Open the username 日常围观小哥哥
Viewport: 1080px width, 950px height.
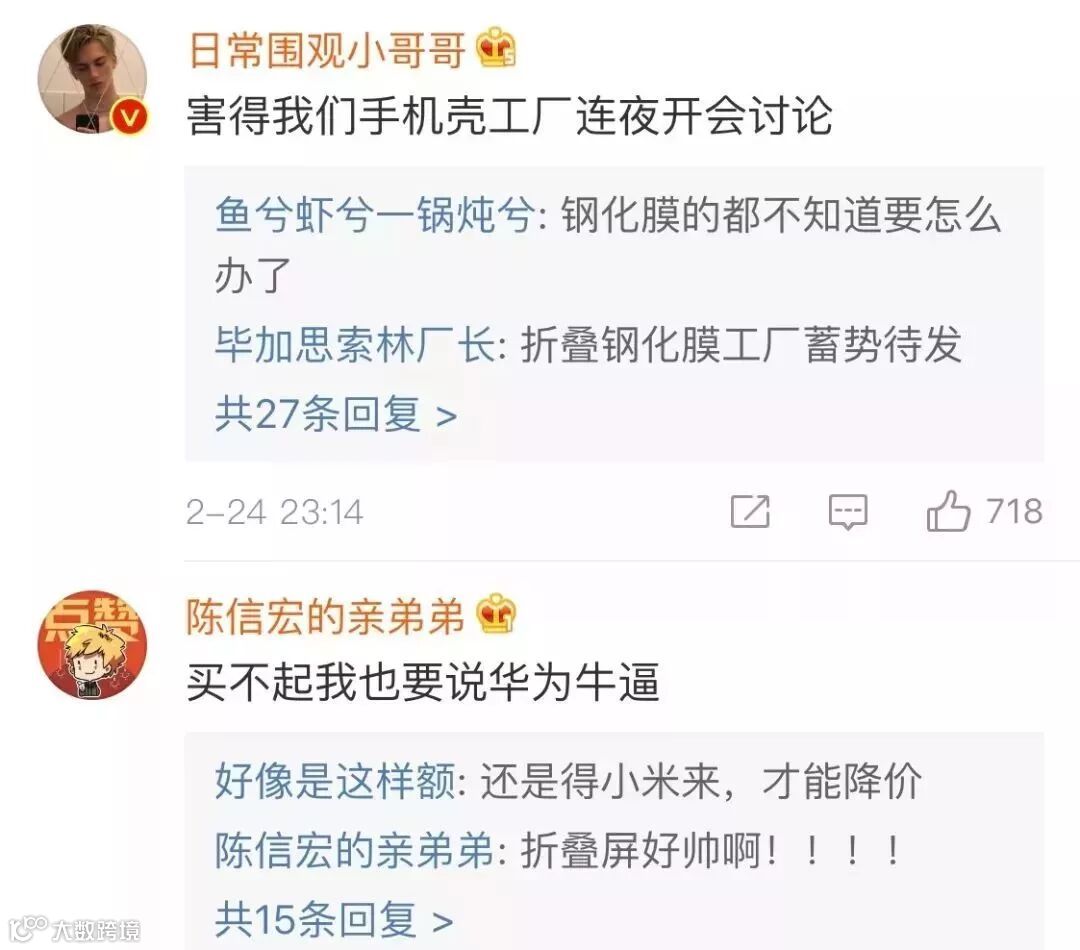(327, 50)
